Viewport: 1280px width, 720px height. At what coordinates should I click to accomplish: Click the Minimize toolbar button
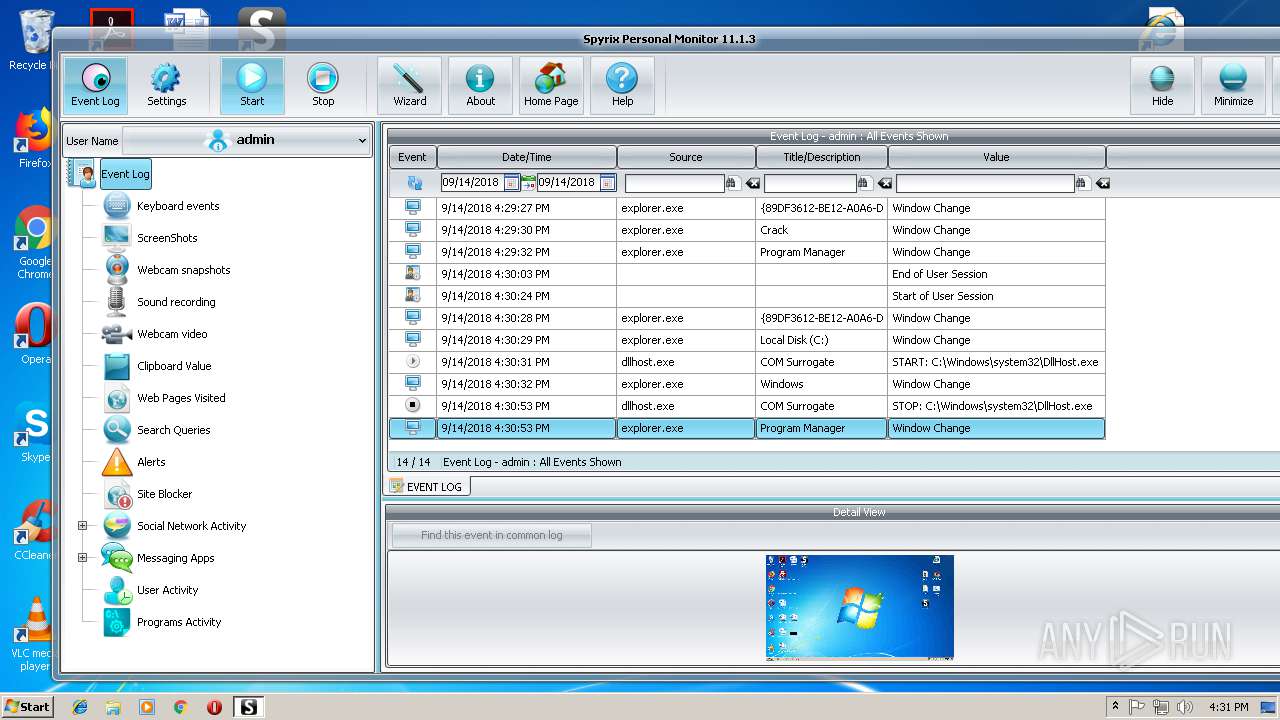[1233, 85]
